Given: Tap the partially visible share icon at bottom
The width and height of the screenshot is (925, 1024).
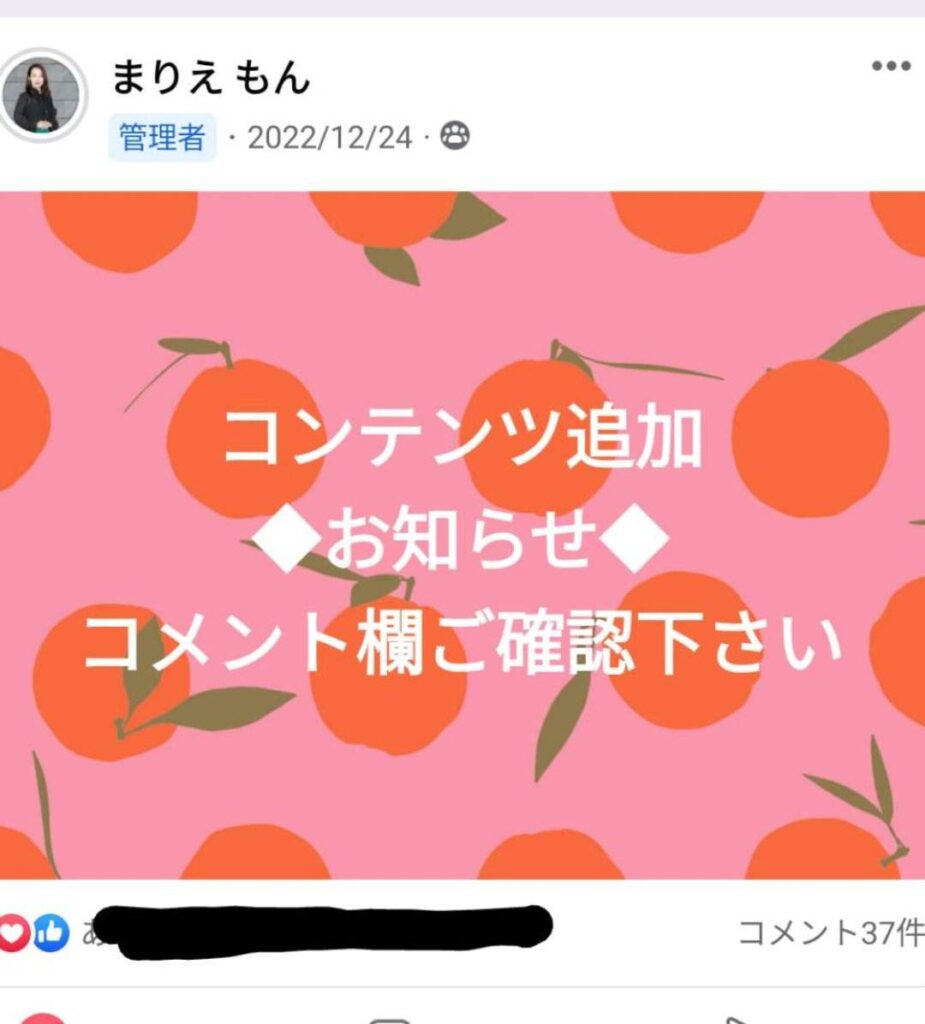Looking at the screenshot, I should click(735, 1021).
